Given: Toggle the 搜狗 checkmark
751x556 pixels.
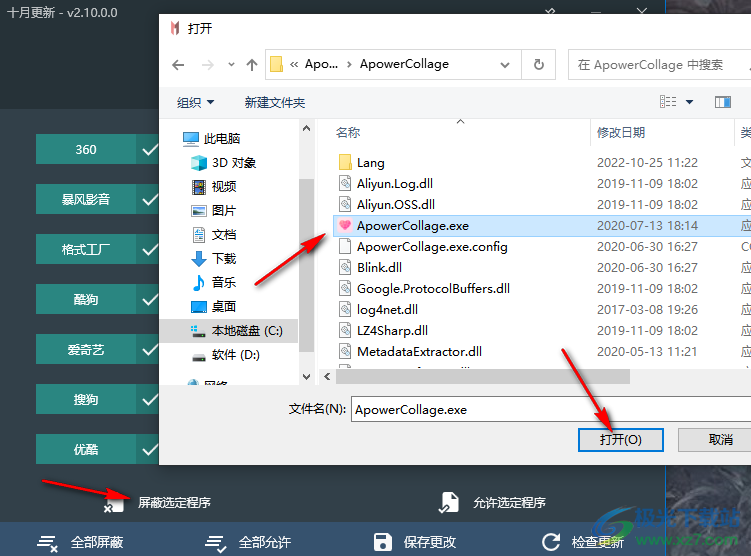Looking at the screenshot, I should coord(149,399).
